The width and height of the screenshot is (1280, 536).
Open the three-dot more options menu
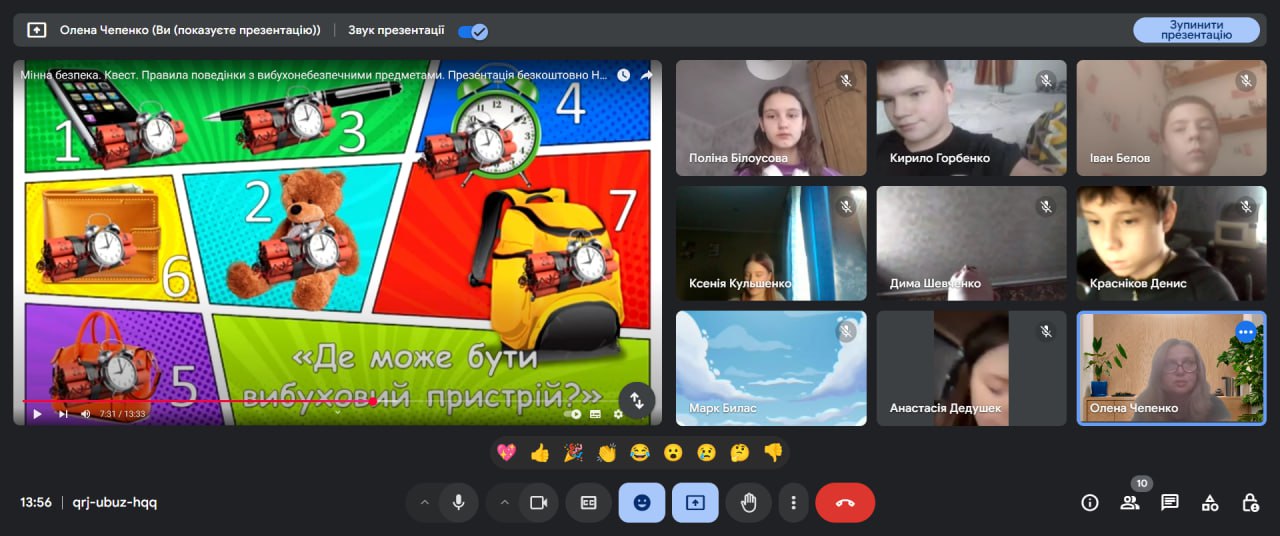(793, 503)
